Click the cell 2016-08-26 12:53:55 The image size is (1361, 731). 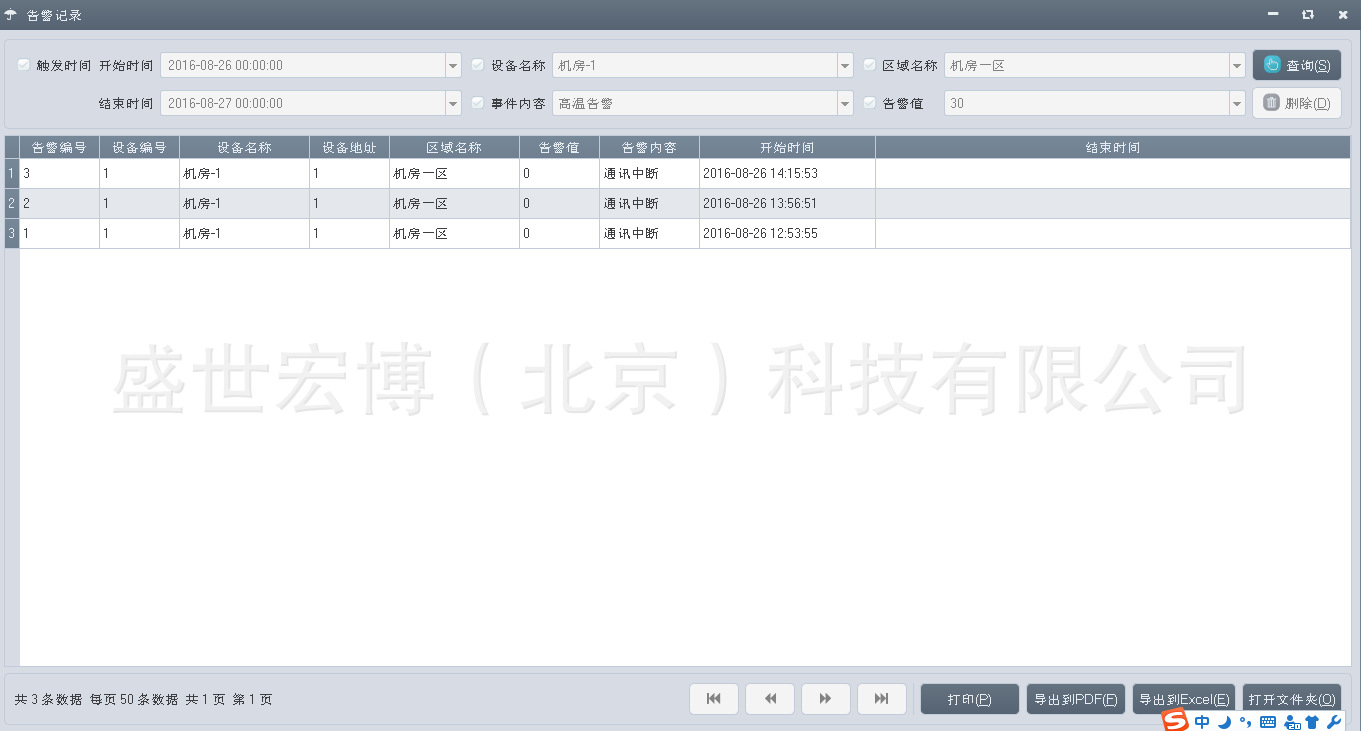coord(787,234)
